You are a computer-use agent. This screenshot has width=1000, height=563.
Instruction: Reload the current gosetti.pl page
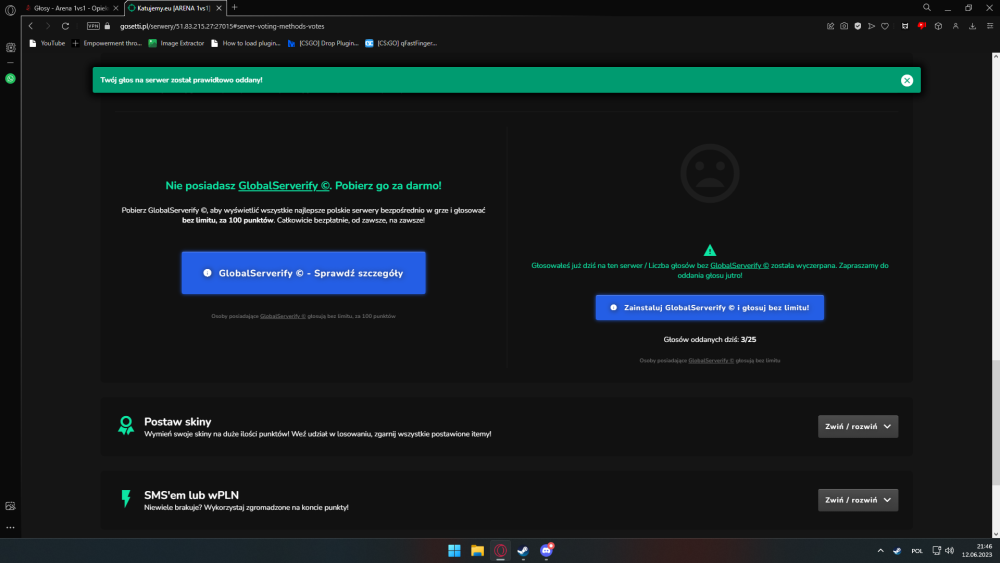point(65,26)
